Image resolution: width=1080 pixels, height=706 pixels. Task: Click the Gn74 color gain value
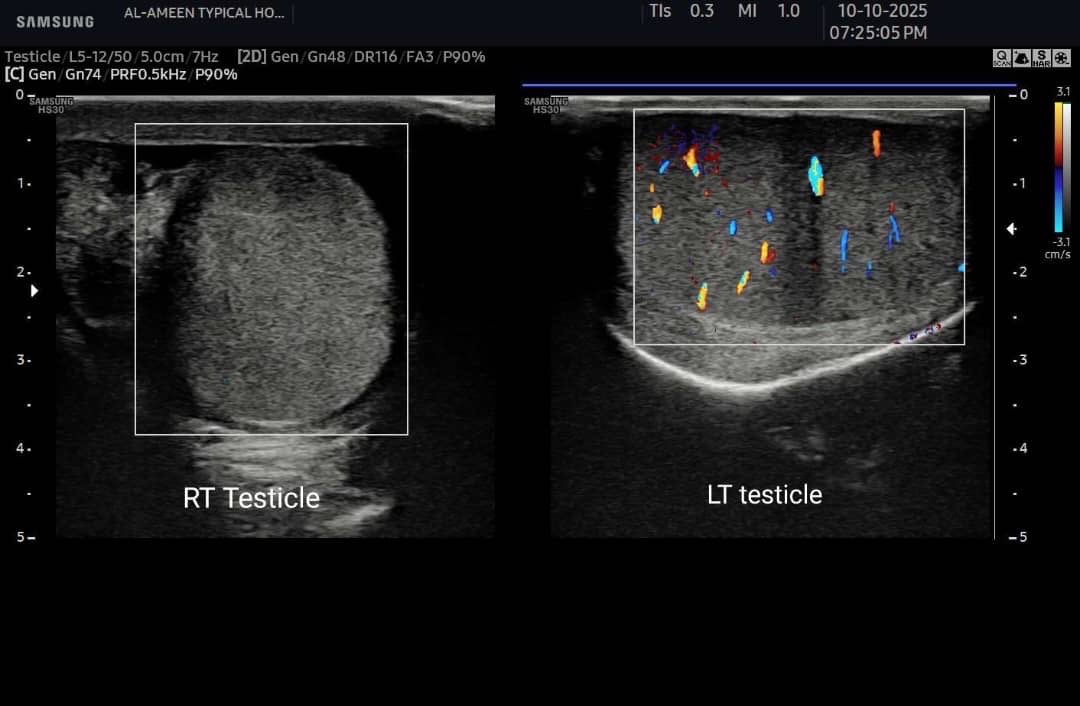[83, 74]
